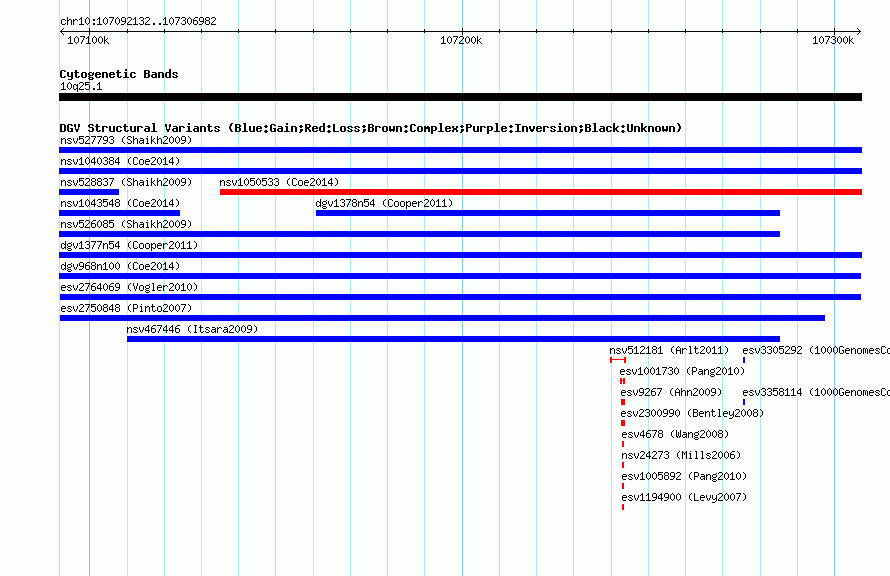Click the DGV Structural Variants track title

(x=370, y=128)
